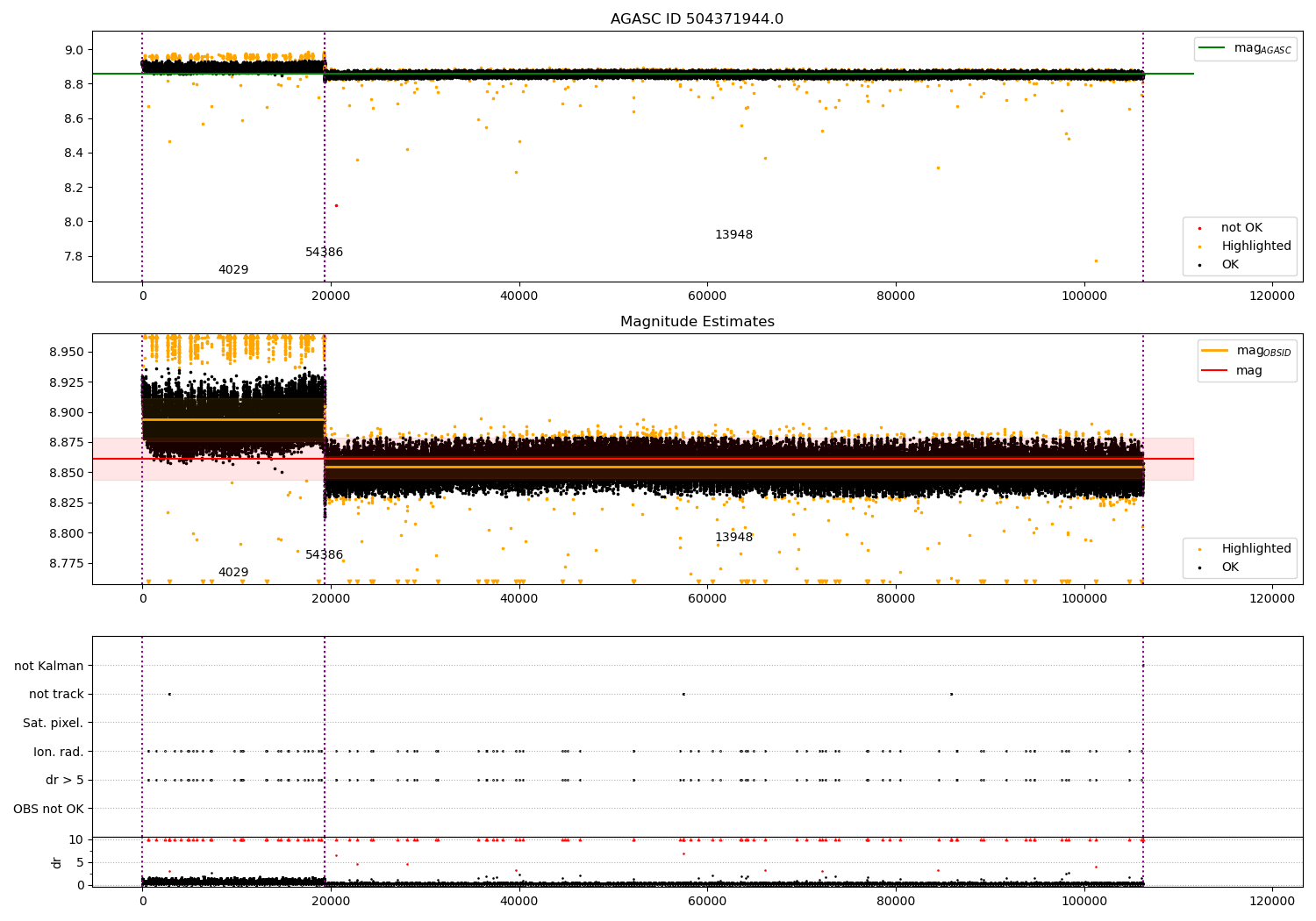
Task: Click the '54386' annotation in the top plot
Action: pyautogui.click(x=325, y=253)
